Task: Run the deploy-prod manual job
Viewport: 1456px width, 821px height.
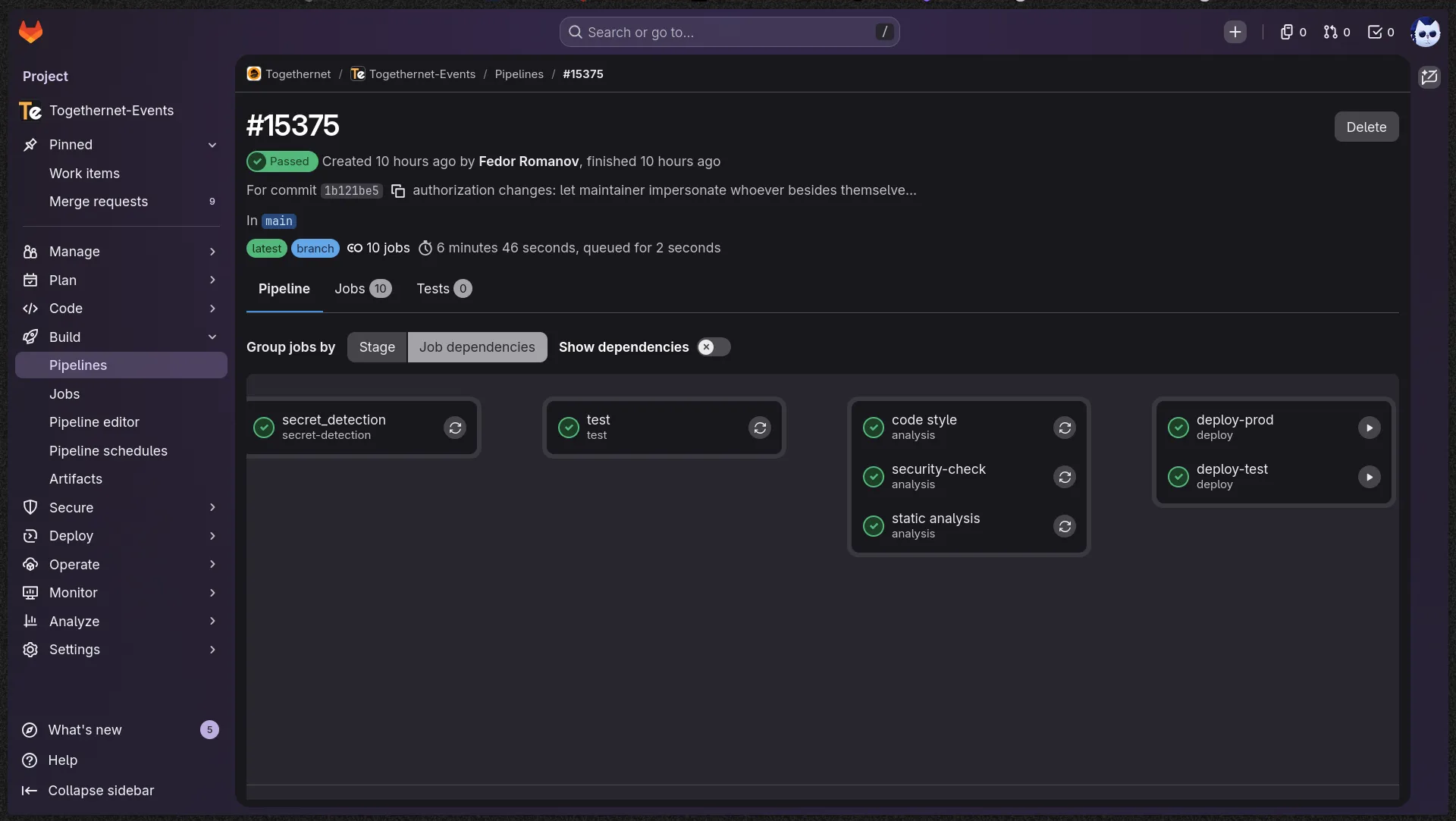Action: 1370,428
